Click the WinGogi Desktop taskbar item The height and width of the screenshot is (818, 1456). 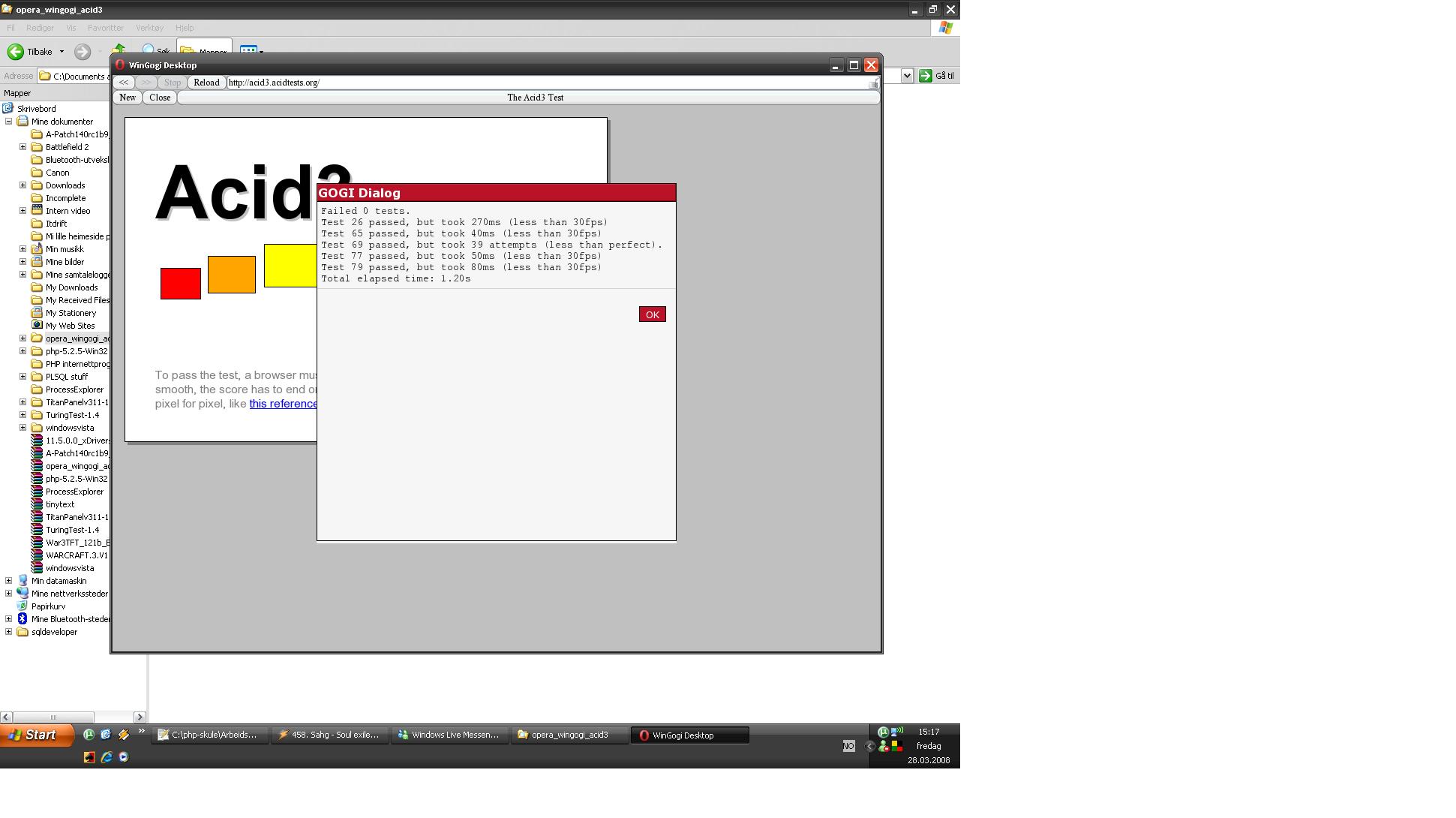689,735
